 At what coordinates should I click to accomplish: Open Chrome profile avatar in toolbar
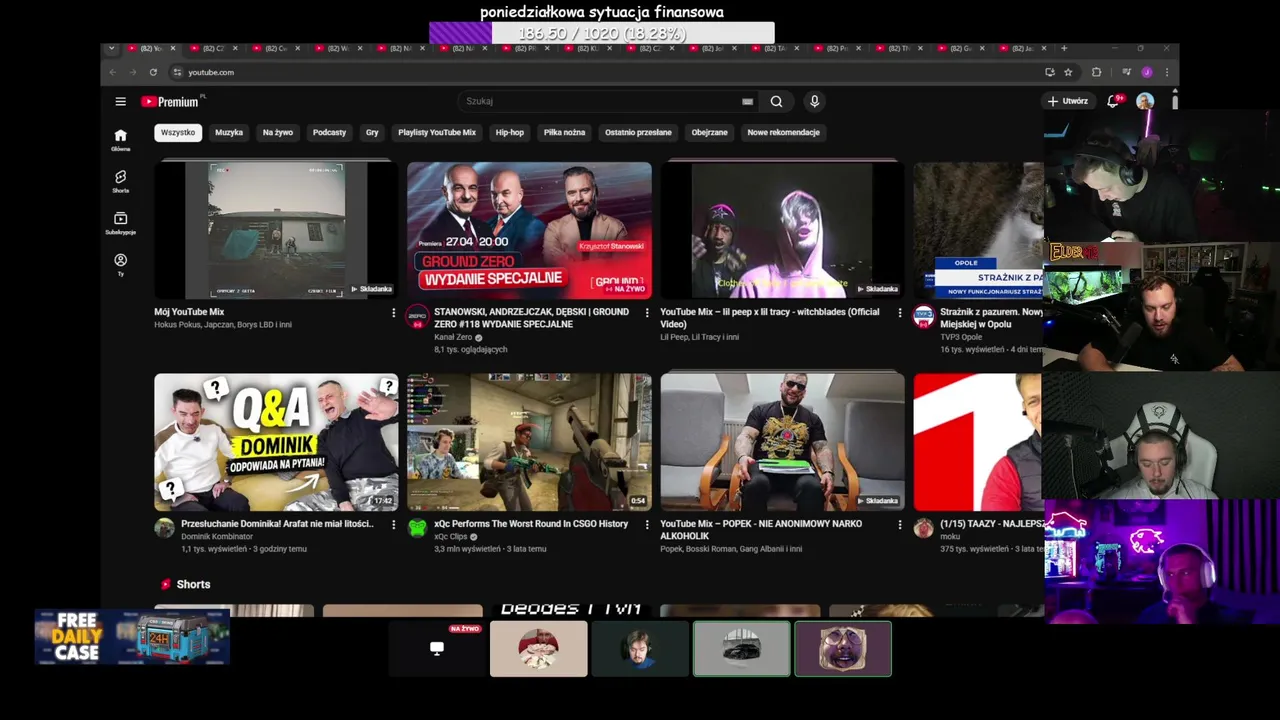tap(1147, 72)
